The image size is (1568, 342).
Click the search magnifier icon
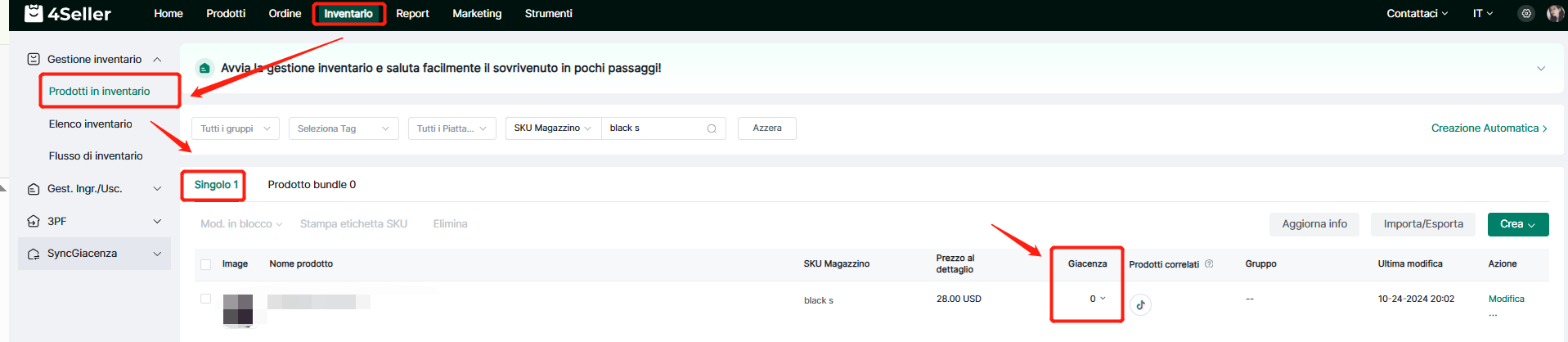click(712, 128)
